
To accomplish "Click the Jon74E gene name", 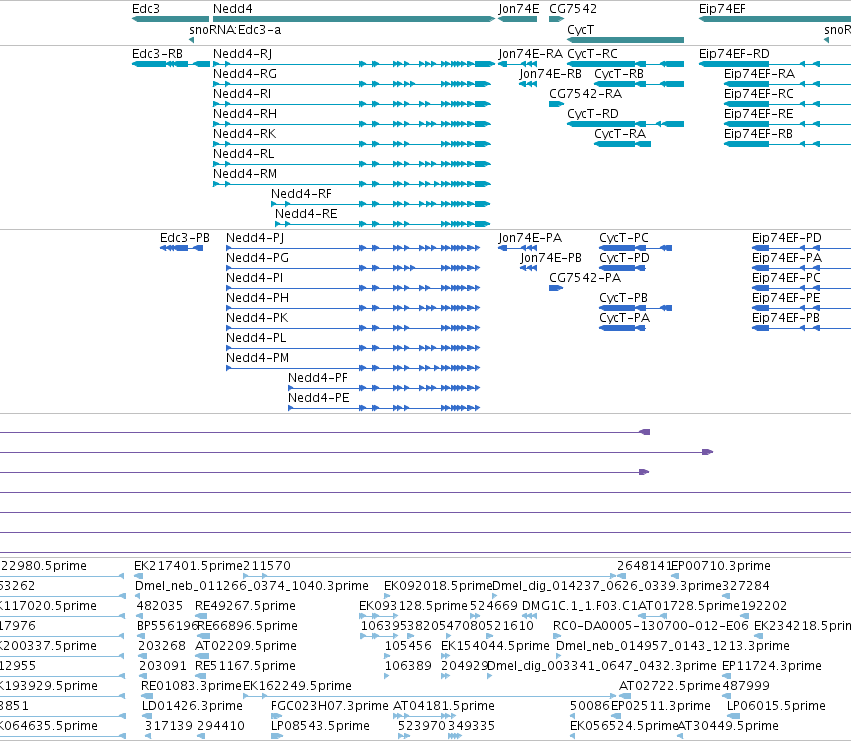I will point(519,9).
